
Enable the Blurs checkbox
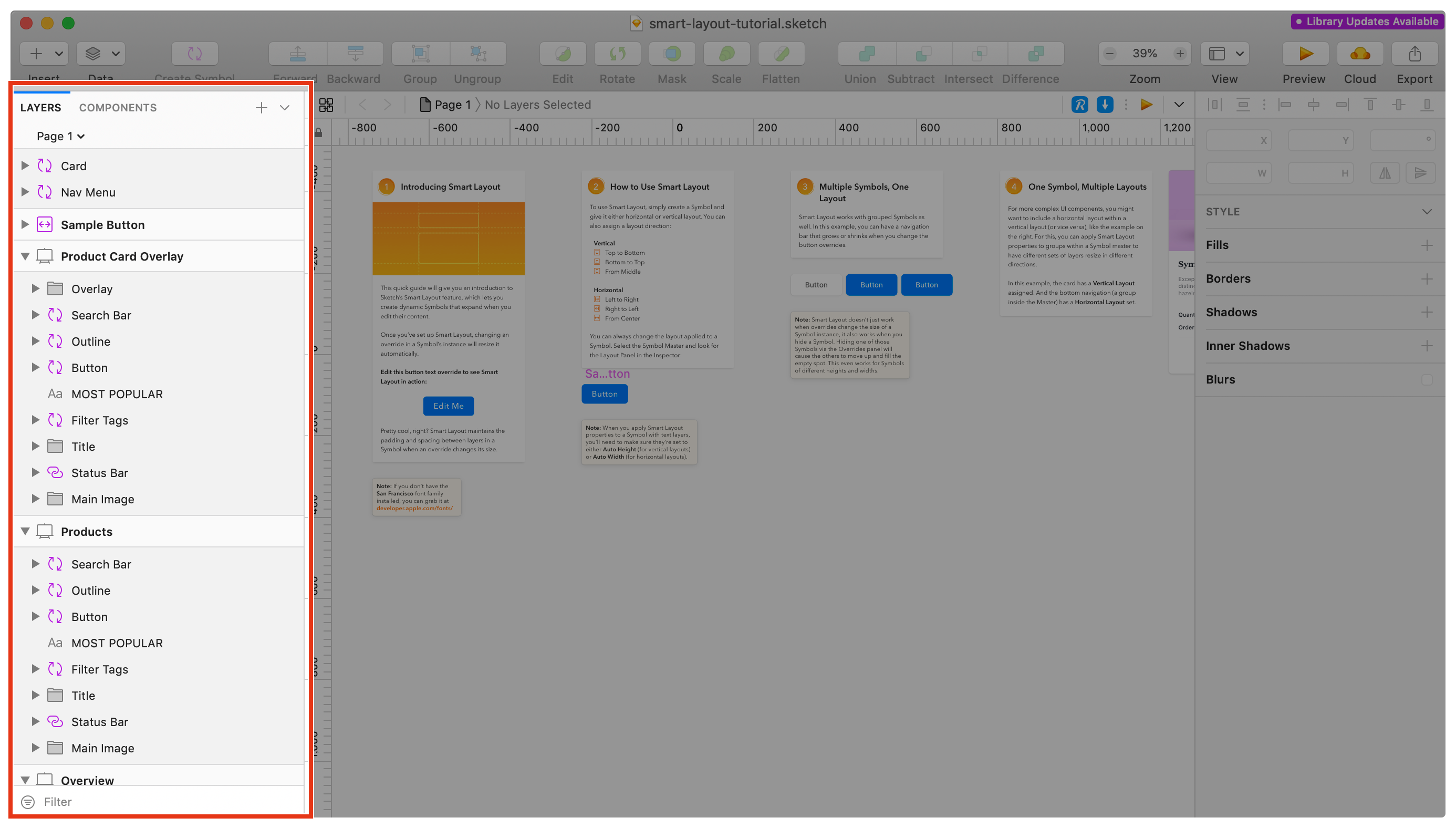pos(1427,379)
